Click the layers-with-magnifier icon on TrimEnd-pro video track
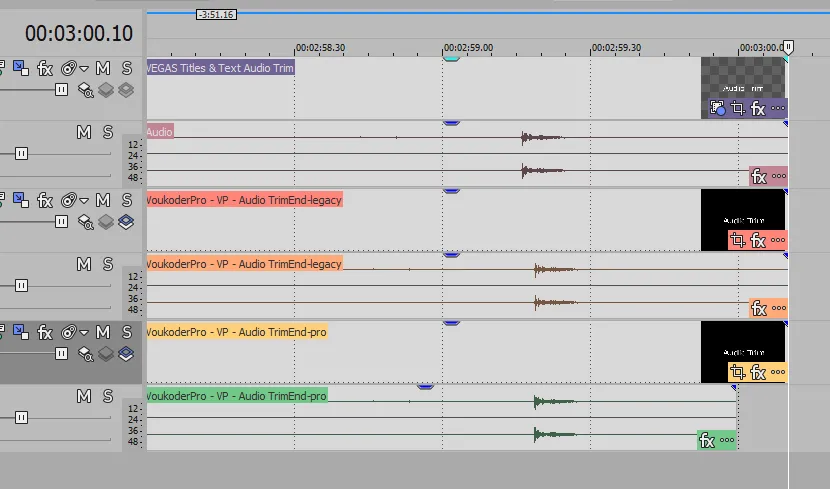Screen dimensions: 830x489 coord(85,354)
